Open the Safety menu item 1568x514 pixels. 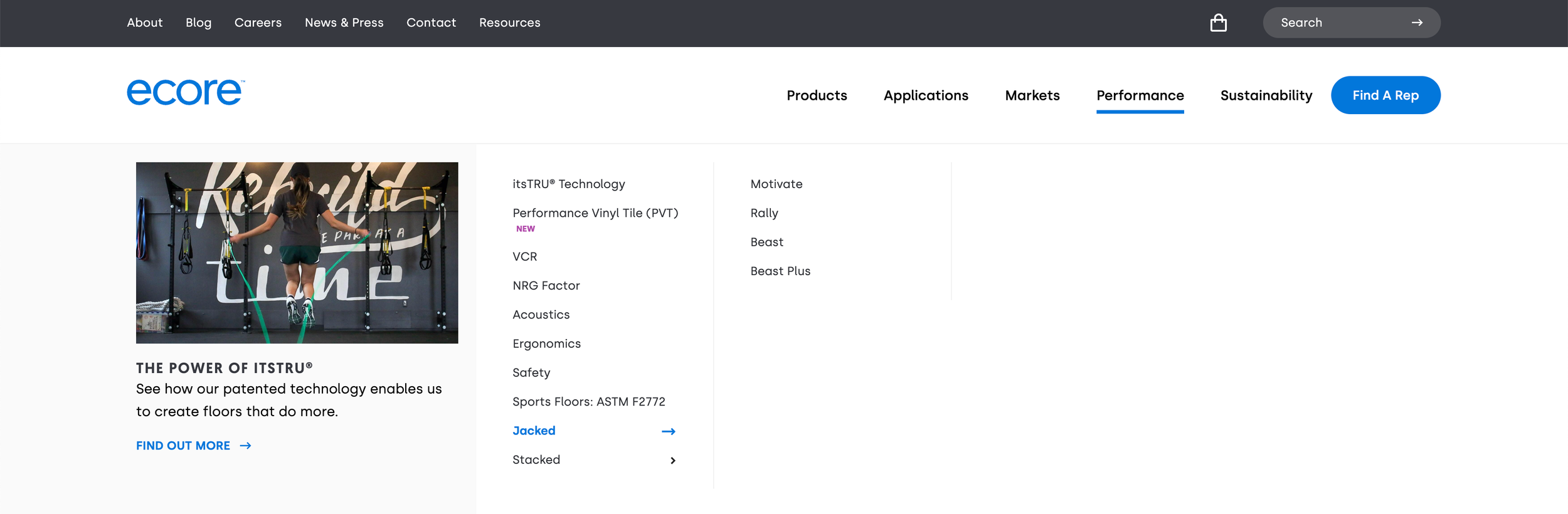531,373
